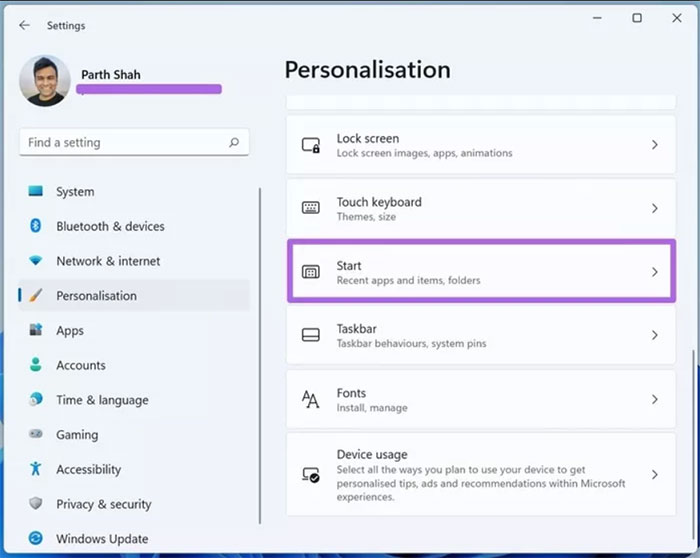
Task: Click the Find a setting search box
Action: coord(125,143)
